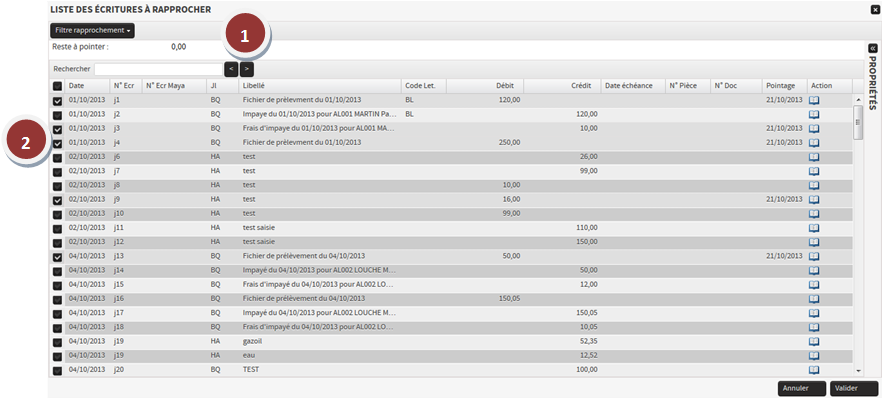Open the action book icon for entry j8
The height and width of the screenshot is (398, 882).
click(x=813, y=185)
